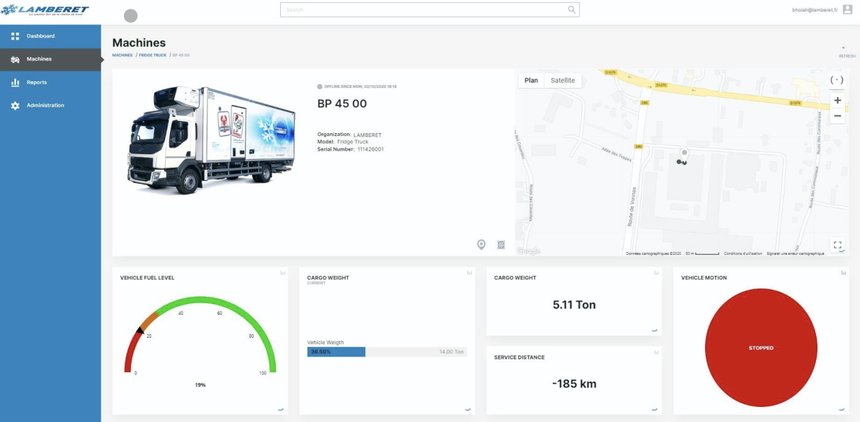Zoom in on the map
Image resolution: width=860 pixels, height=422 pixels.
837,100
